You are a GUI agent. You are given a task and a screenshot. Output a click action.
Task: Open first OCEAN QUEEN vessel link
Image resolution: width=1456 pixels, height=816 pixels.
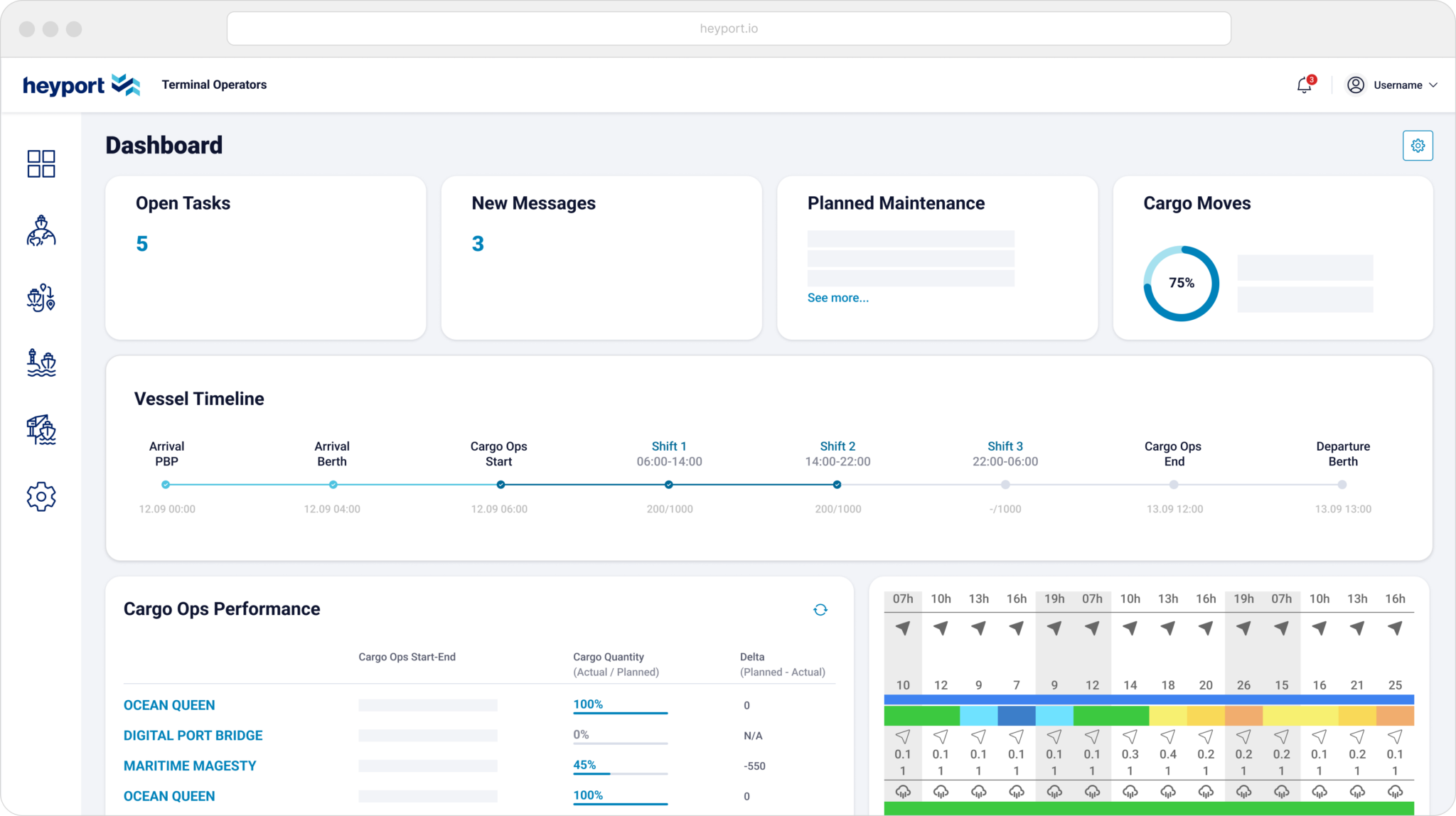click(169, 705)
